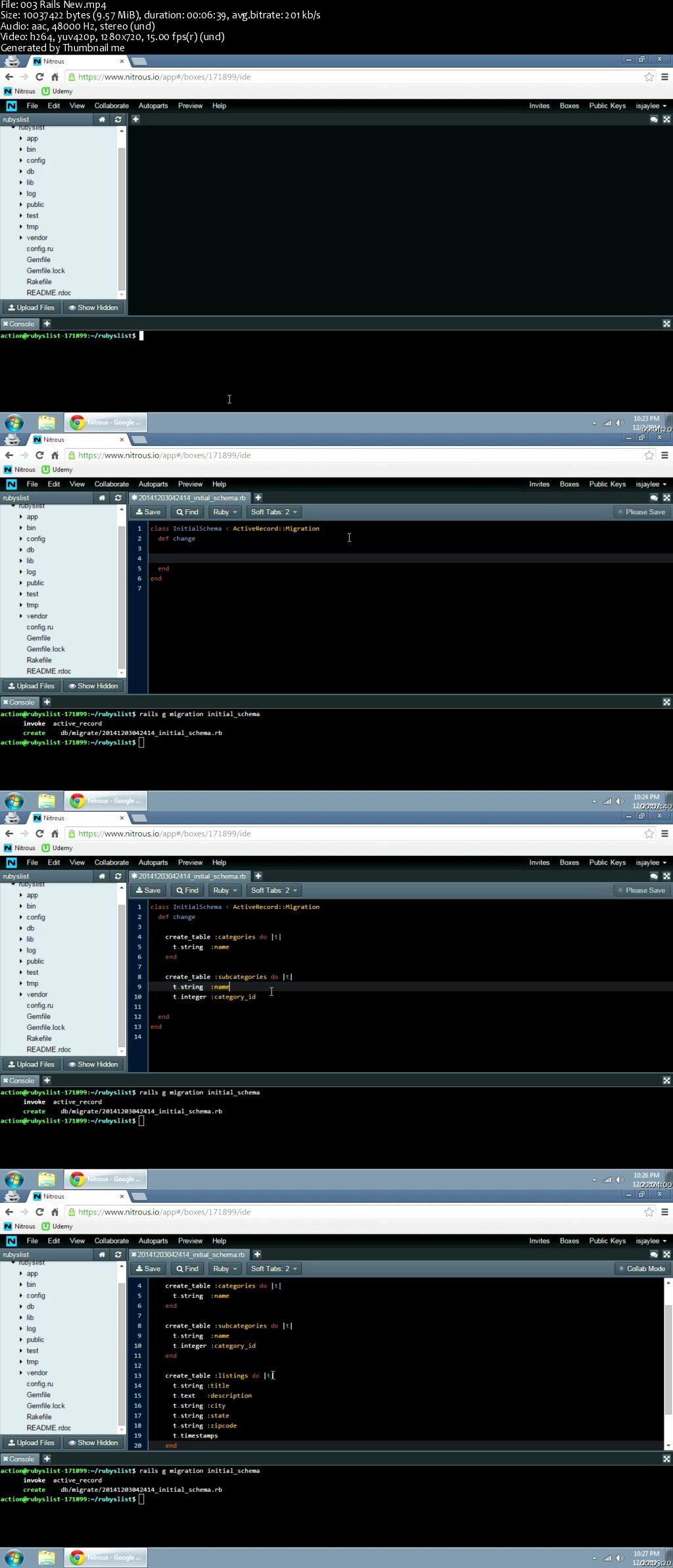
Task: Open the Collaborate menu in the 10:27 PM frame
Action: 112,1241
